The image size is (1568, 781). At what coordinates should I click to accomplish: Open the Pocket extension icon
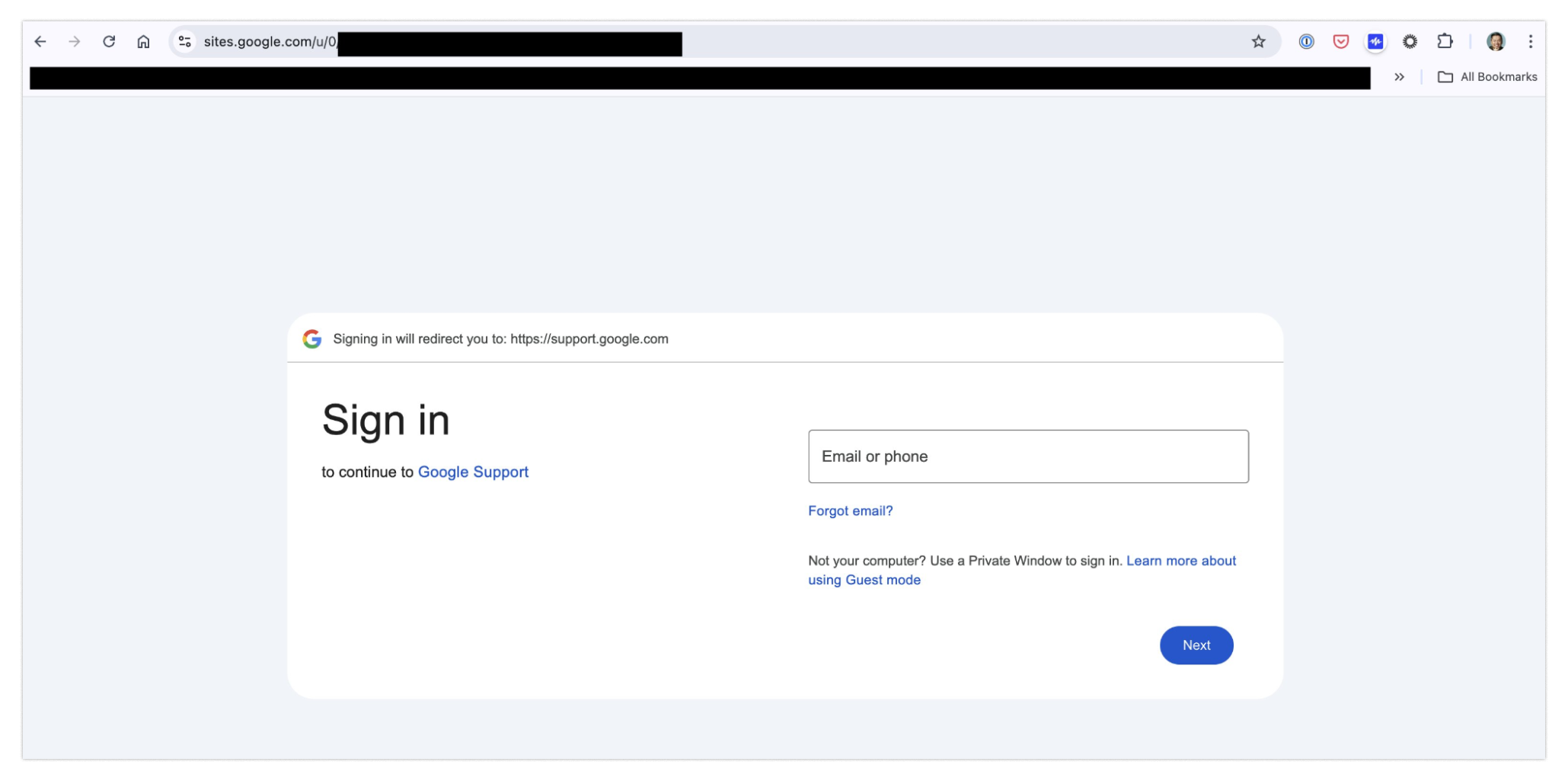[x=1340, y=42]
